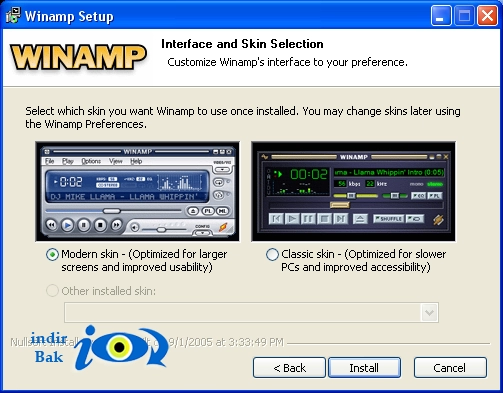Image resolution: width=503 pixels, height=393 pixels.
Task: Close the Winamp Setup window
Action: [x=487, y=15]
